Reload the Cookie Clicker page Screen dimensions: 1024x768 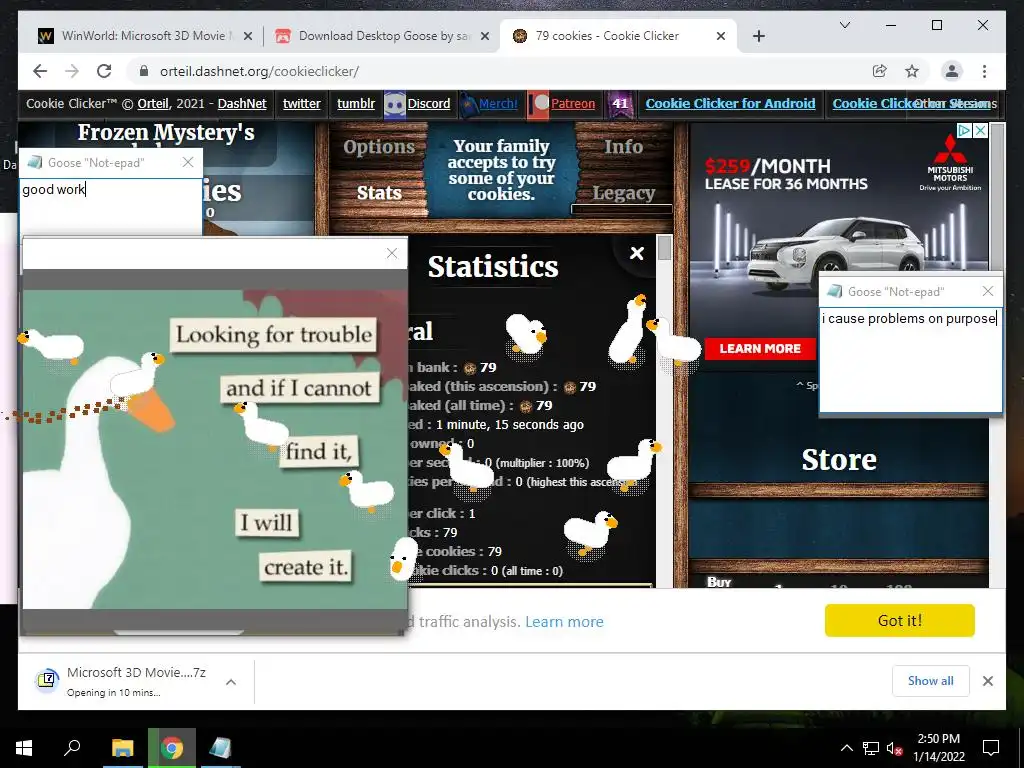(x=104, y=71)
